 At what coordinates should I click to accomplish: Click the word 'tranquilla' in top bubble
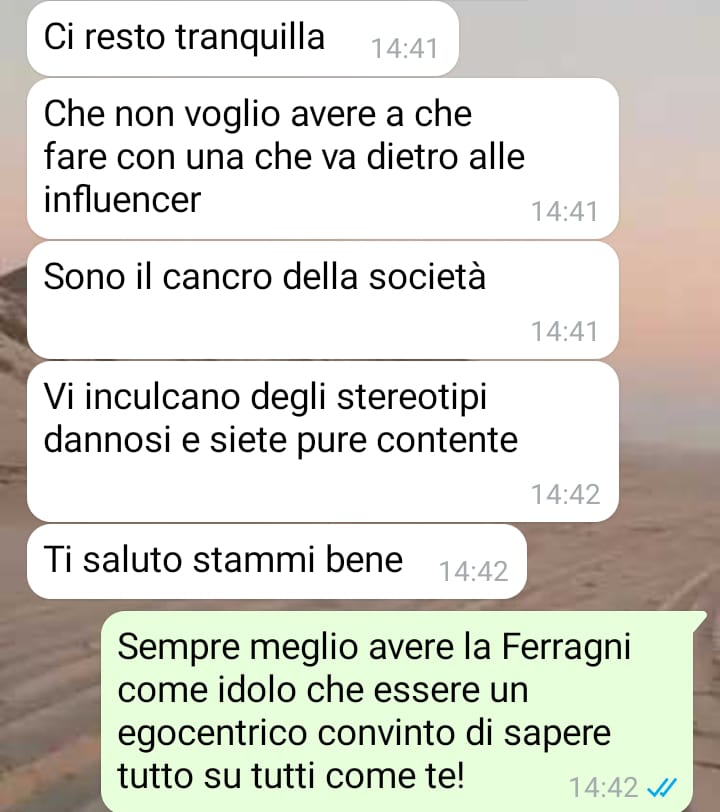(250, 37)
